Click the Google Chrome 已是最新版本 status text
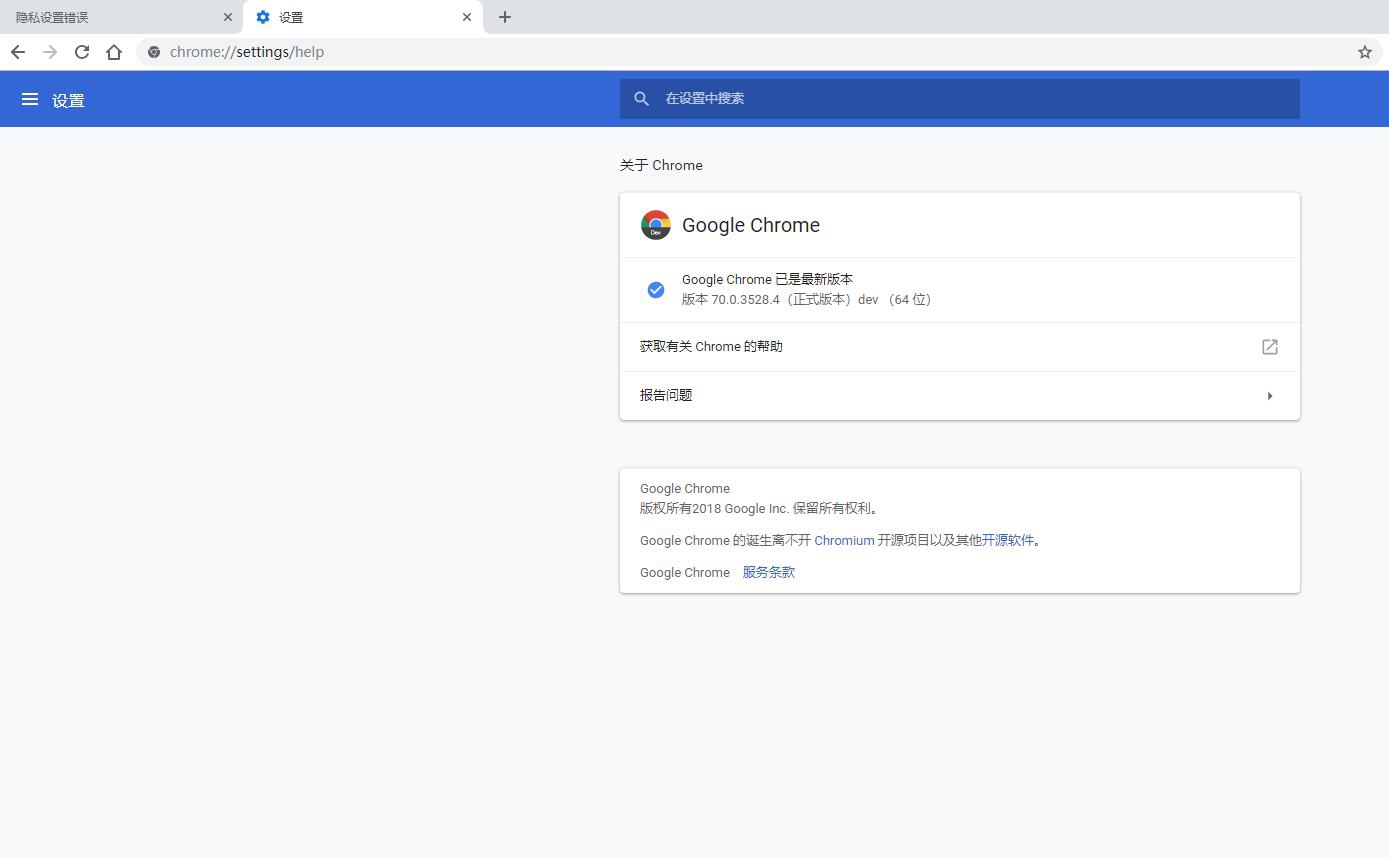1389x858 pixels. tap(767, 279)
